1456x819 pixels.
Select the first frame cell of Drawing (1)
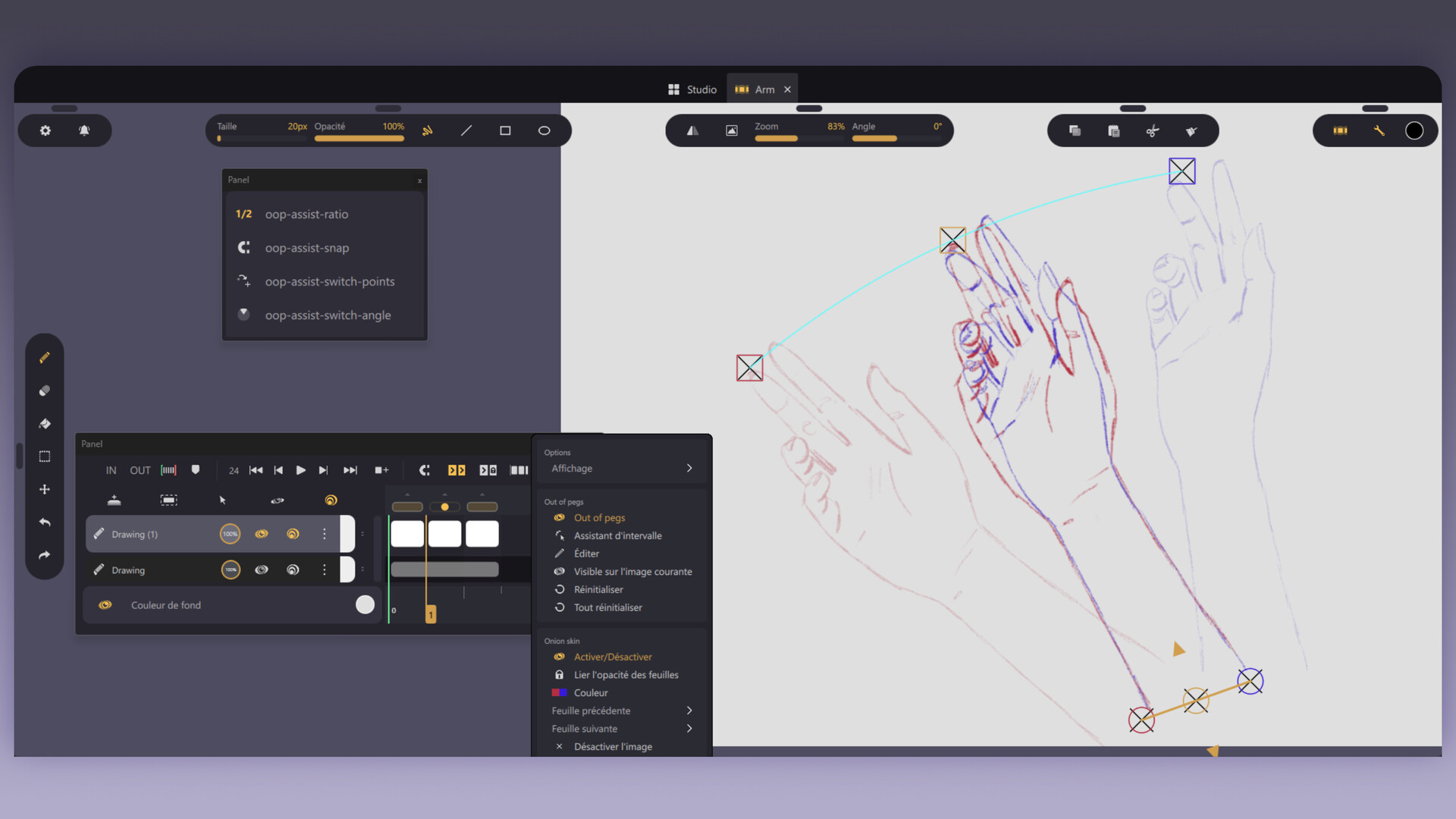pyautogui.click(x=407, y=534)
